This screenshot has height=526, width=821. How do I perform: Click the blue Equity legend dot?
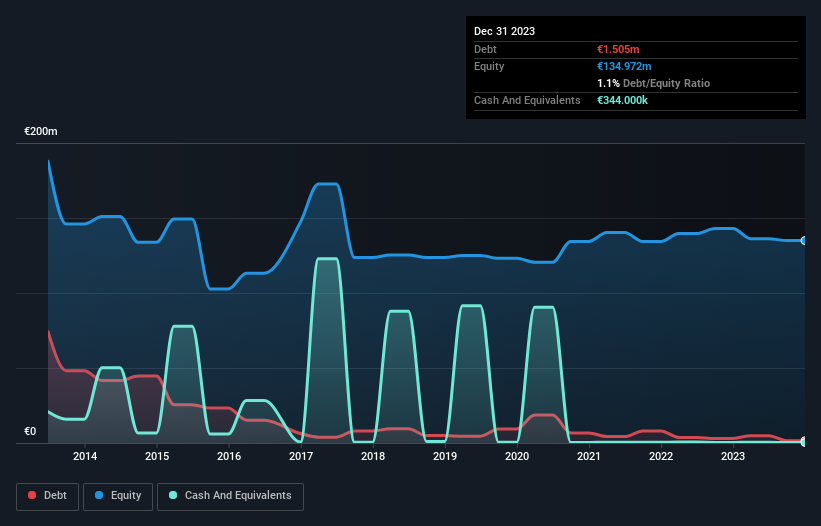99,495
